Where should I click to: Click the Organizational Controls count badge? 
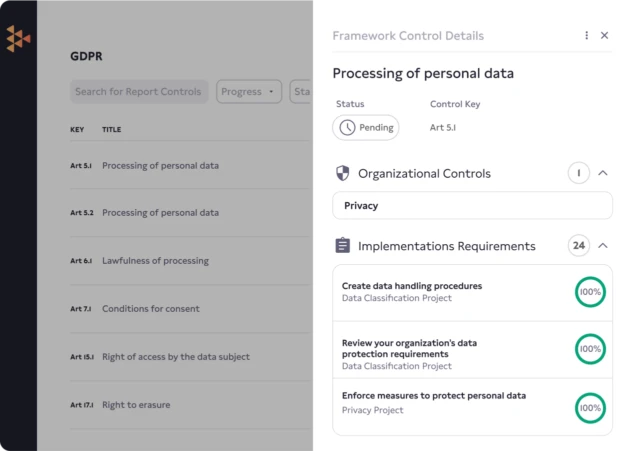[578, 173]
